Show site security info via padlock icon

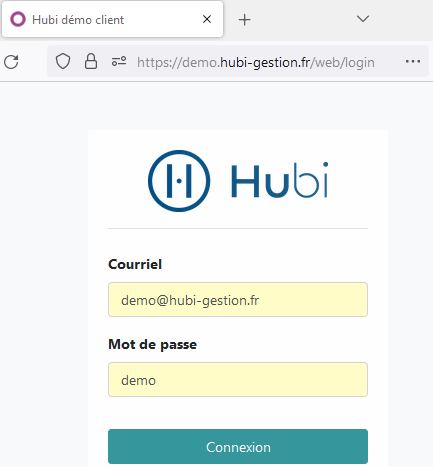tap(91, 61)
